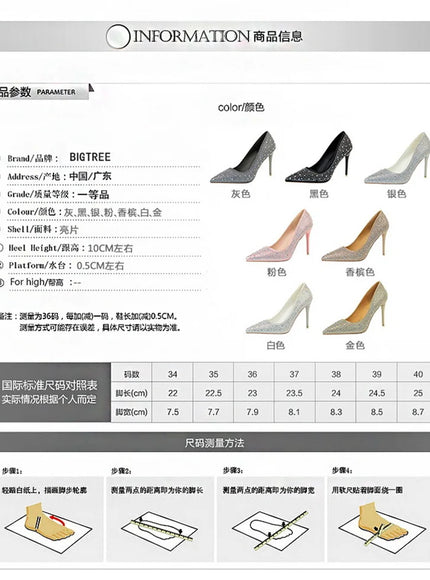Choose the silver (银色) high heel image

pos(397,158)
